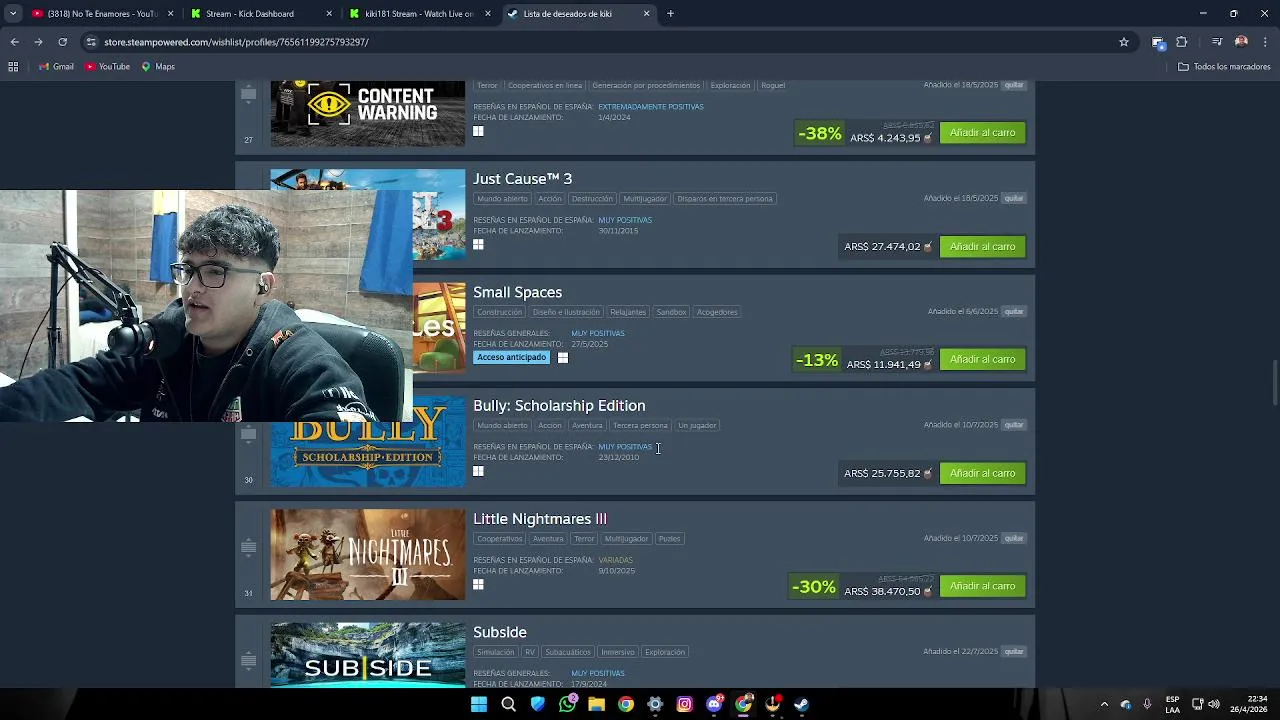1280x720 pixels.
Task: Select the Terror tag on Little Nightmares III
Action: (584, 538)
